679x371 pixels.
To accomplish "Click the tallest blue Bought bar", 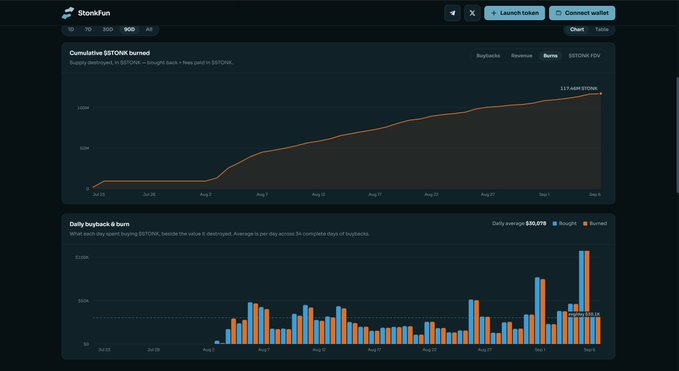I will pos(582,297).
